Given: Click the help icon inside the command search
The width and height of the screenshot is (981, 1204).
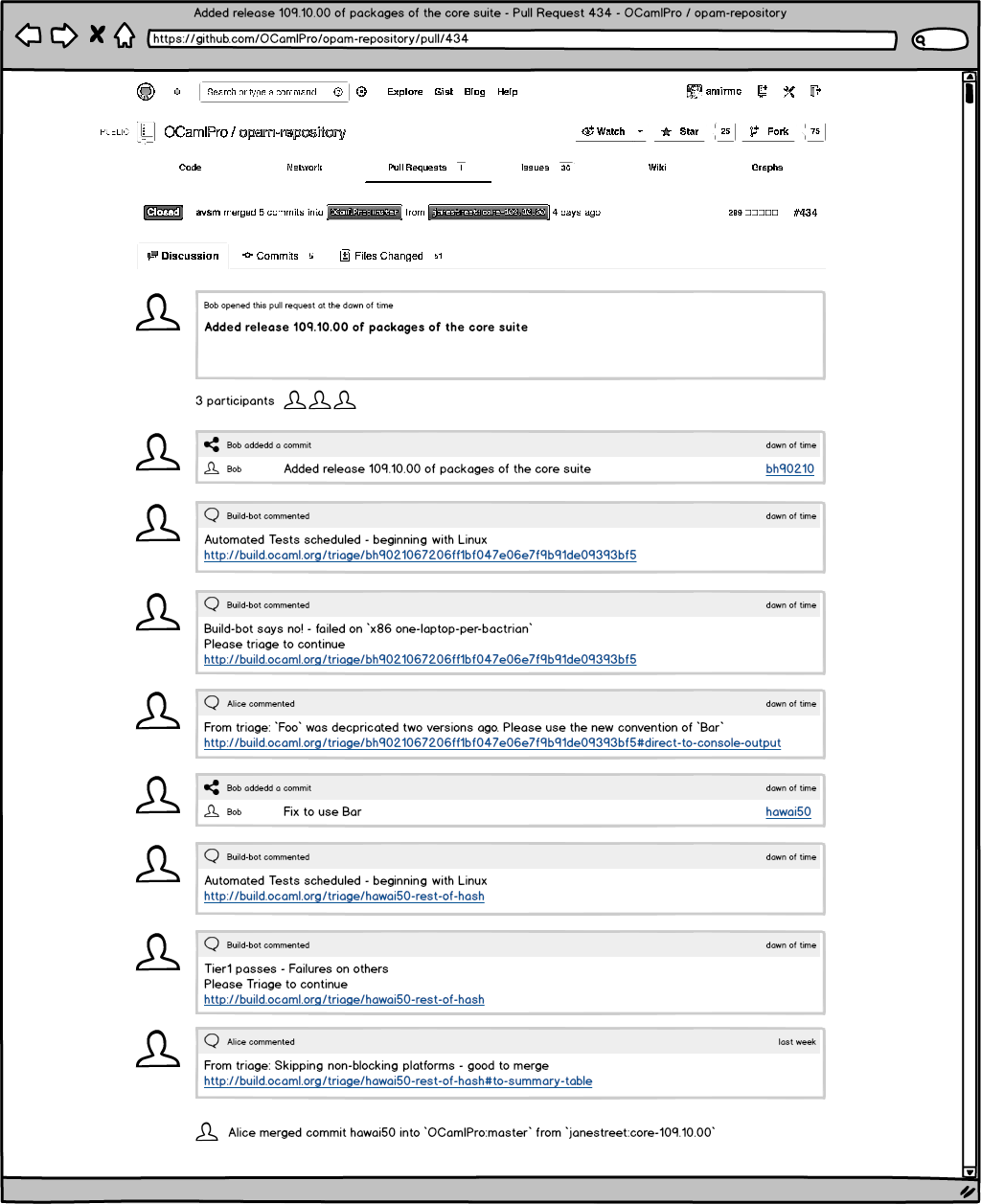Looking at the screenshot, I should (338, 92).
